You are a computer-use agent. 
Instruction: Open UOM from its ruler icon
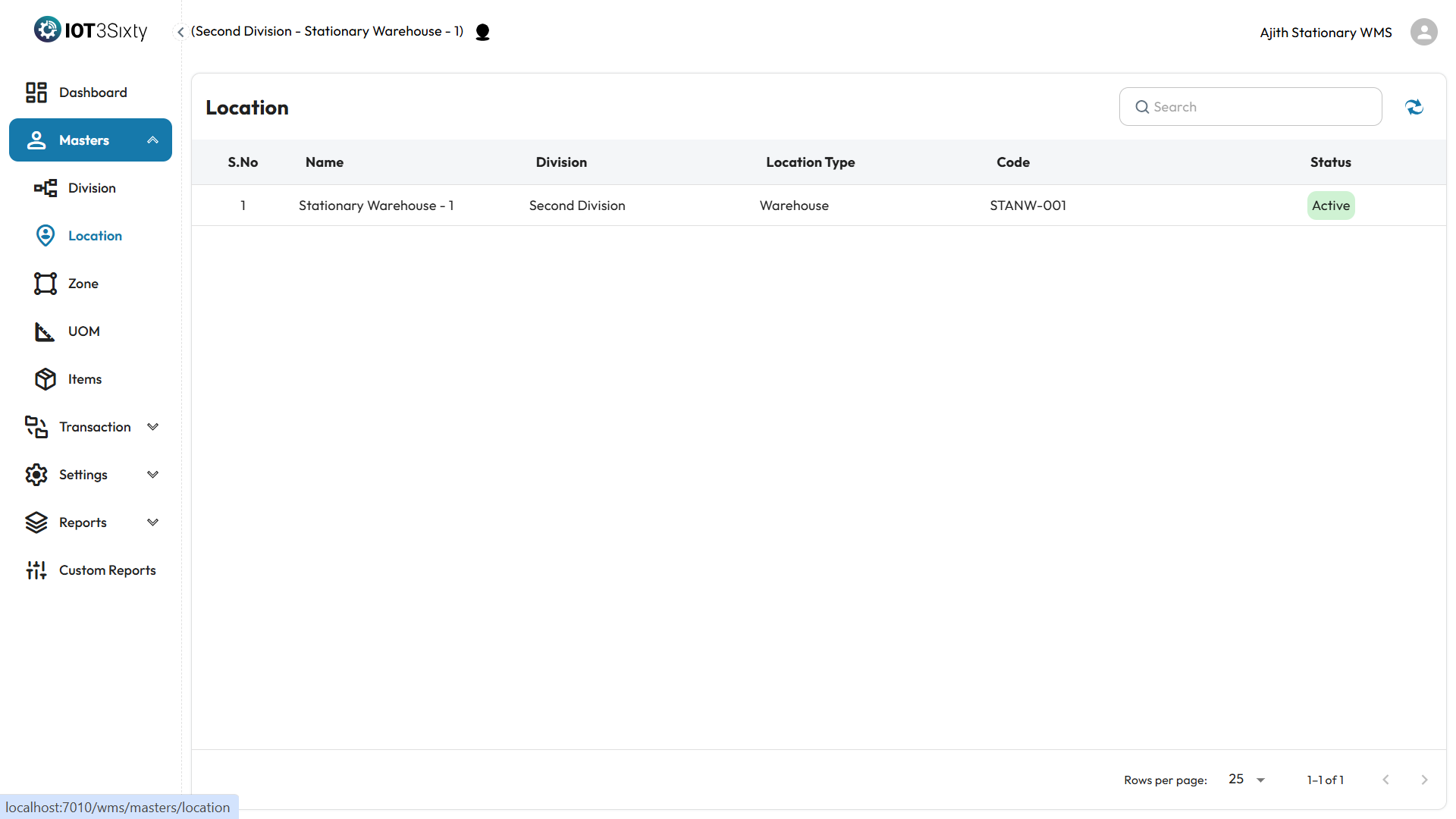coord(45,331)
